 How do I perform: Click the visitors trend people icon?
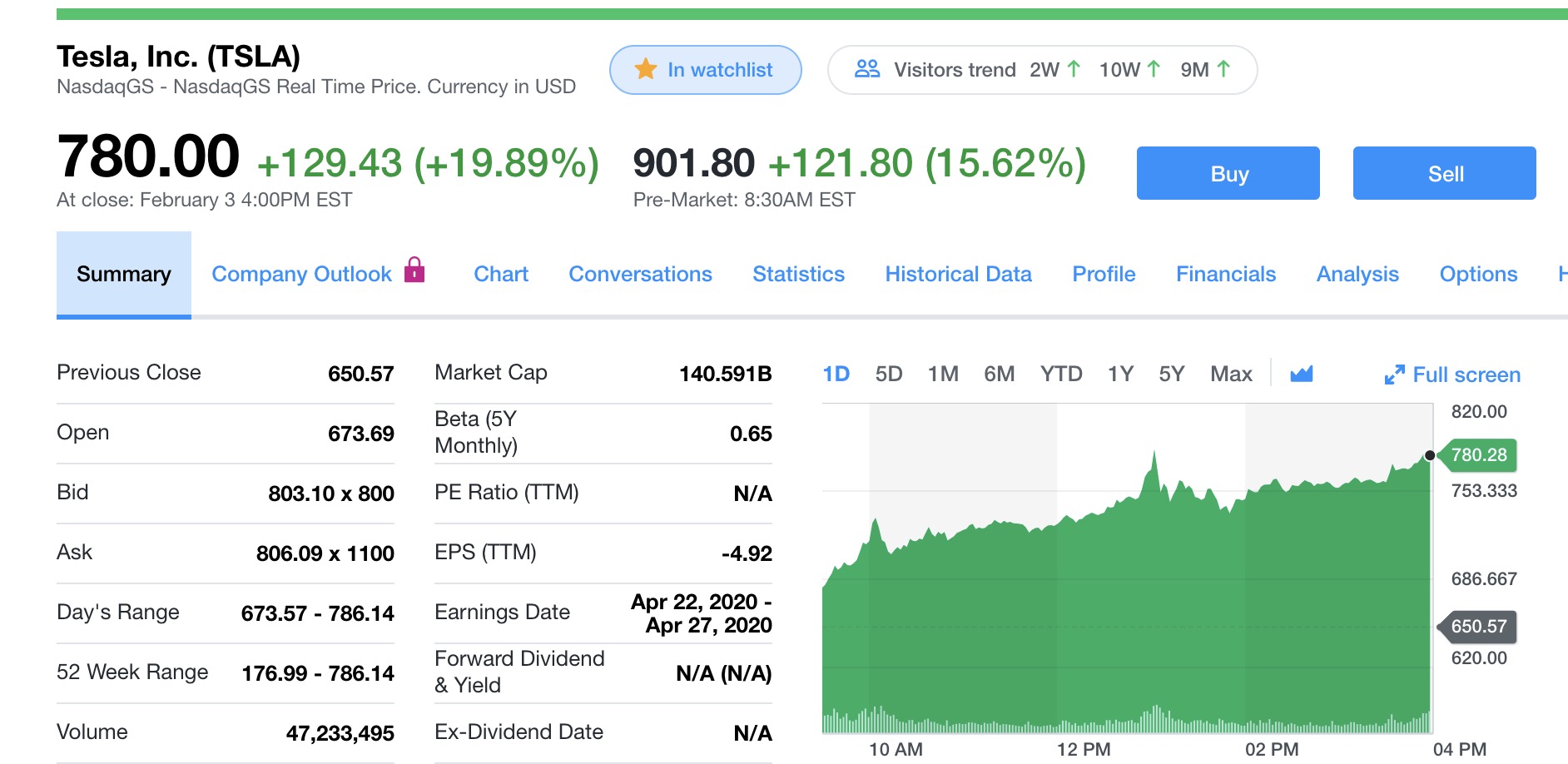coord(867,69)
